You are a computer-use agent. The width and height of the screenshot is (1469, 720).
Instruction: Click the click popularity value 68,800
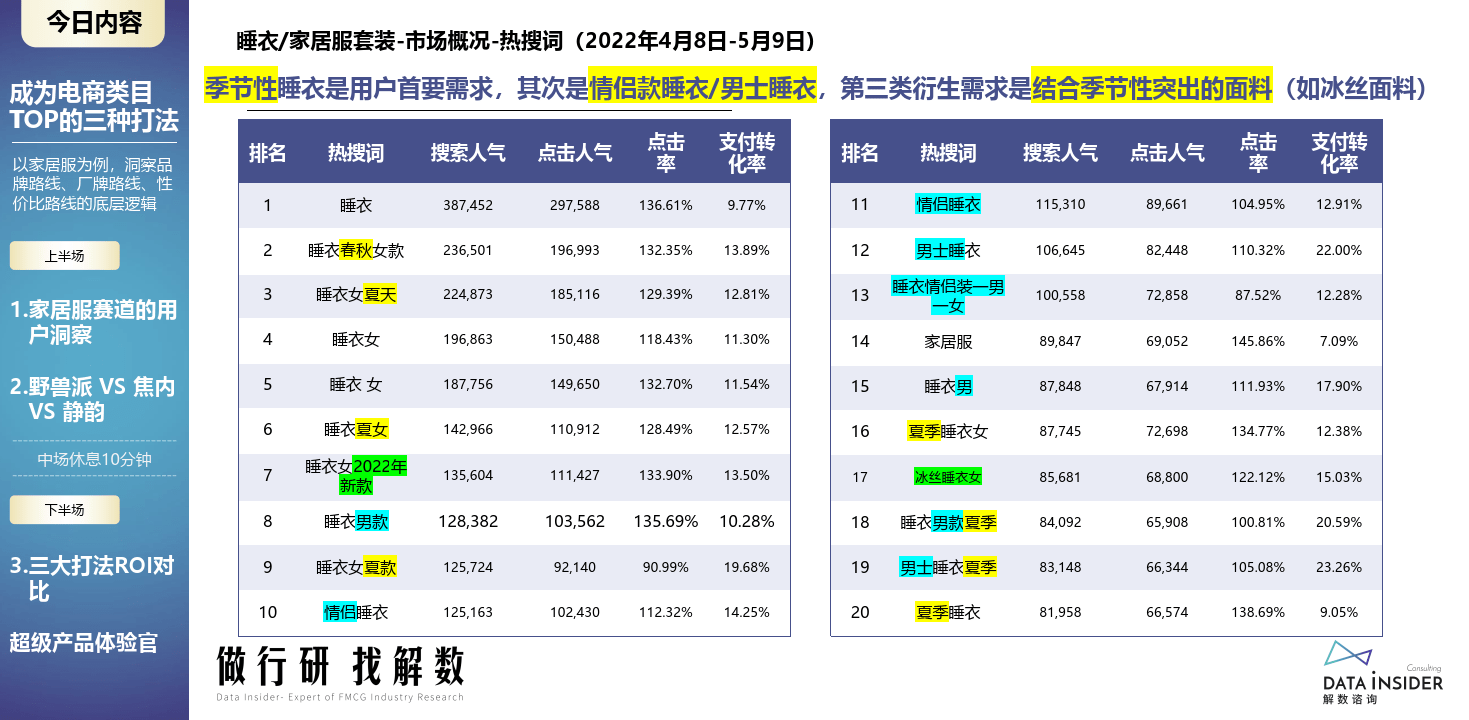click(1167, 477)
